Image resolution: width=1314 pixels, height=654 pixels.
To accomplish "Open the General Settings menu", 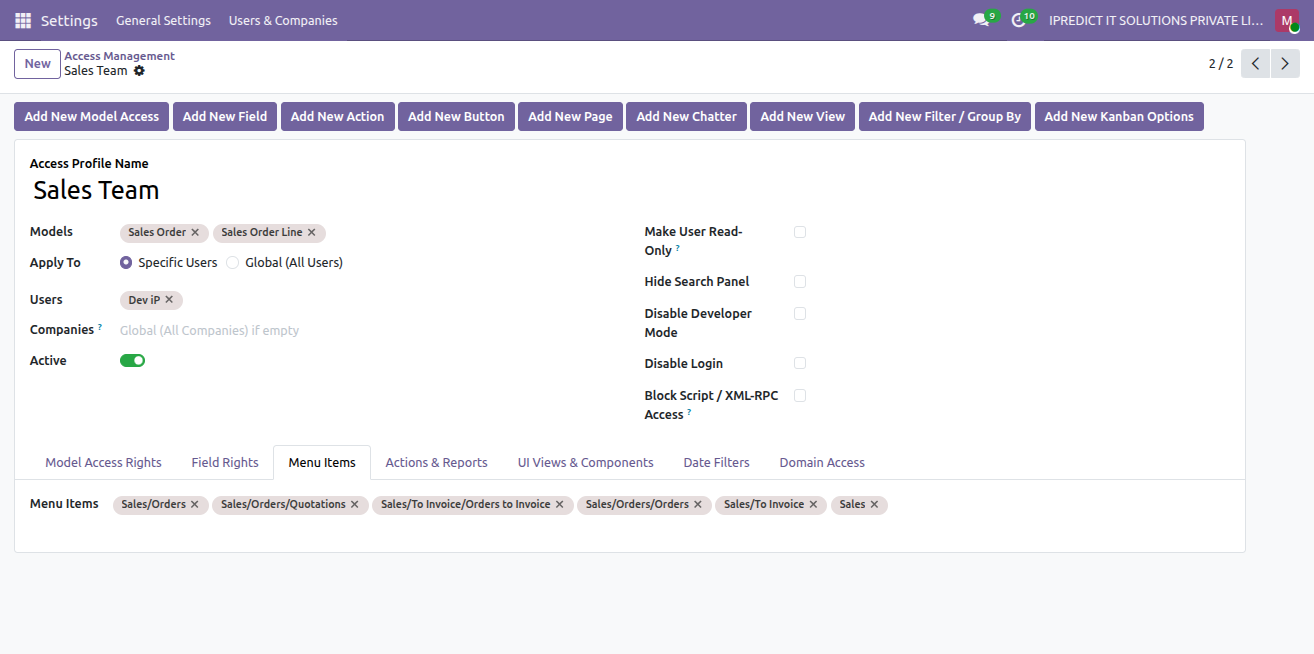I will (x=163, y=20).
